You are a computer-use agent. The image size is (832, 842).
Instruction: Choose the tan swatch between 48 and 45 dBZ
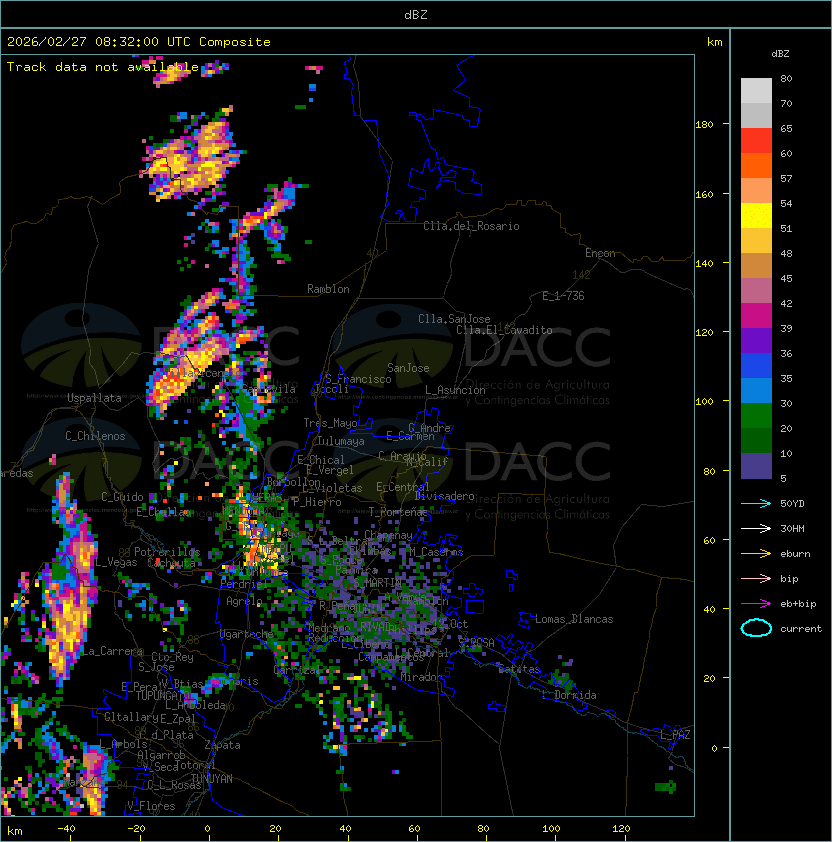pos(756,266)
